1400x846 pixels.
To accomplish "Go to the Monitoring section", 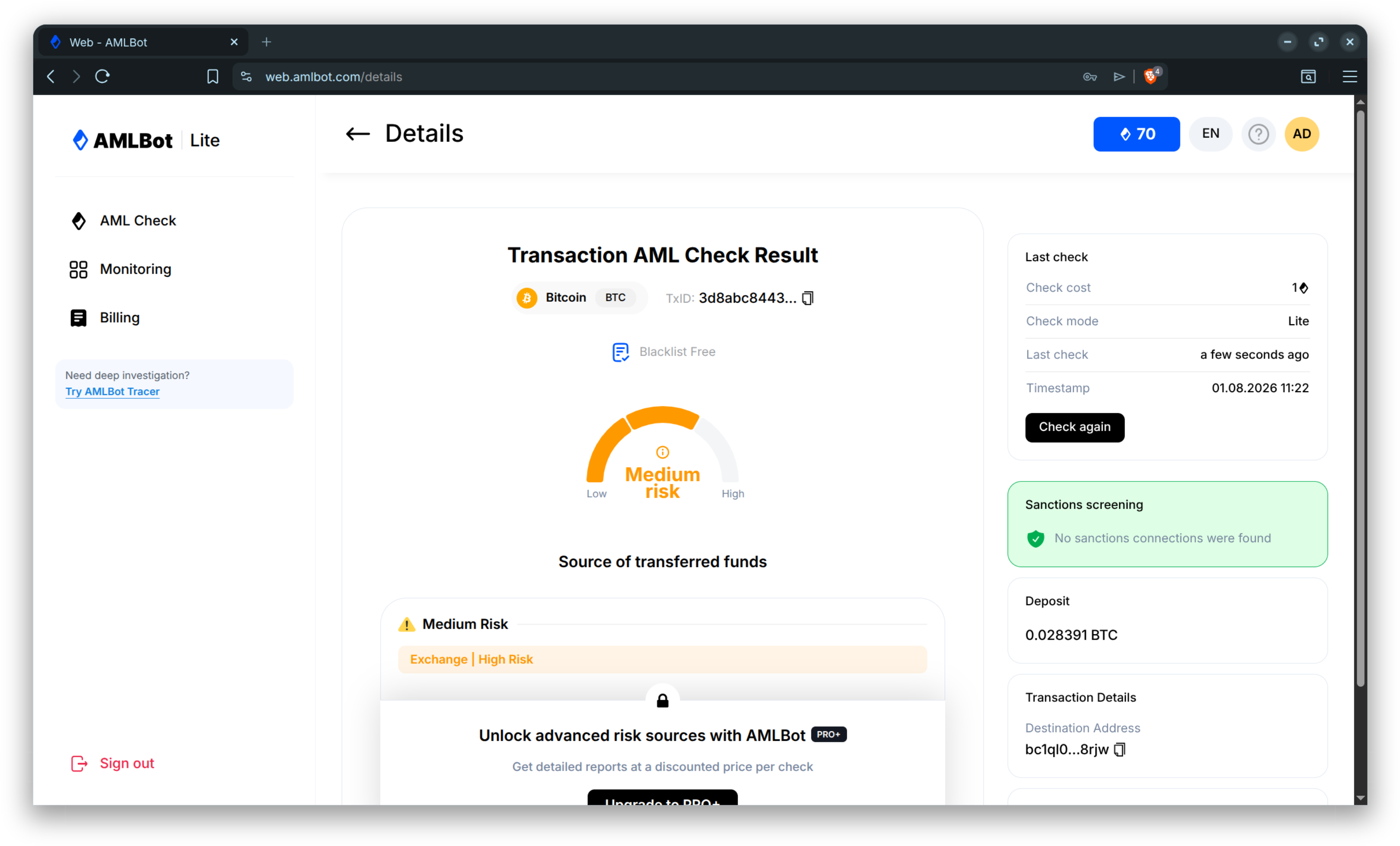I will pos(120,269).
